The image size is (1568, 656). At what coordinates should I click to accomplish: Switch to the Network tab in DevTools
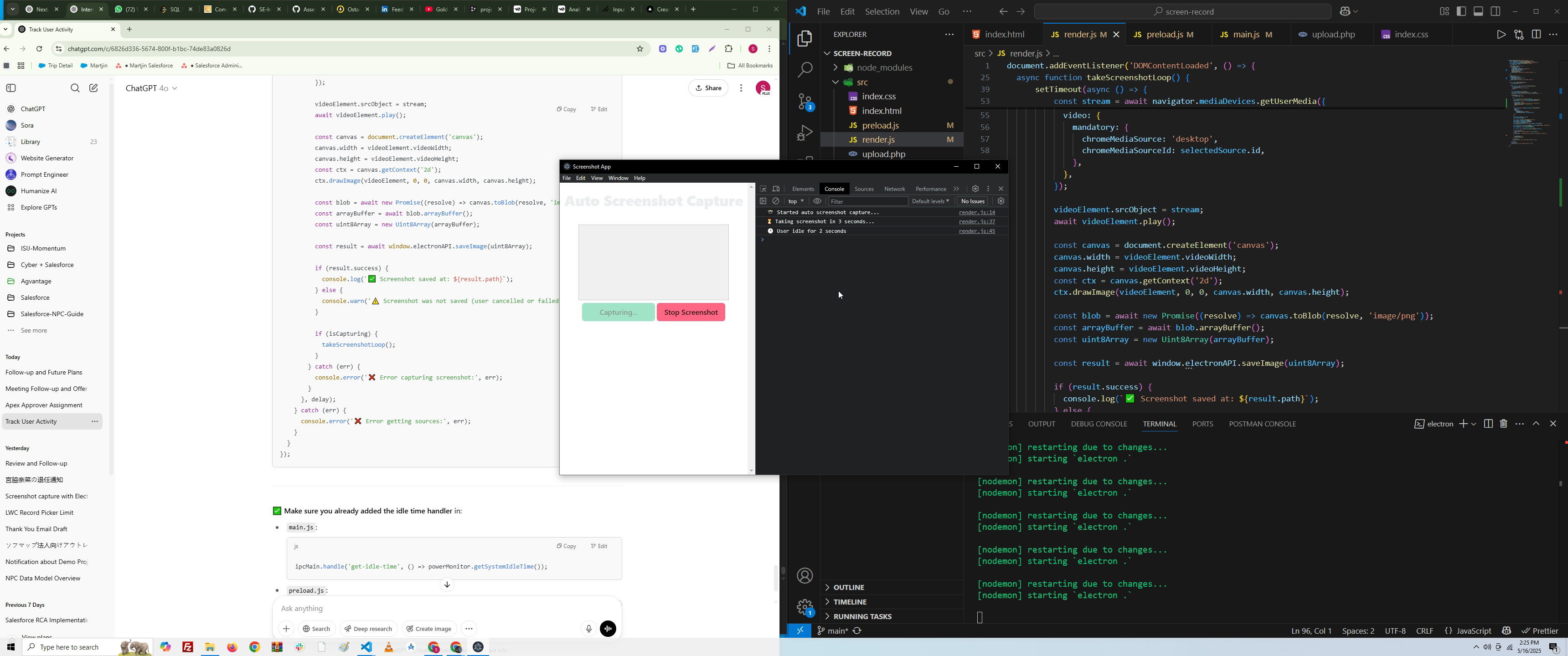(894, 189)
